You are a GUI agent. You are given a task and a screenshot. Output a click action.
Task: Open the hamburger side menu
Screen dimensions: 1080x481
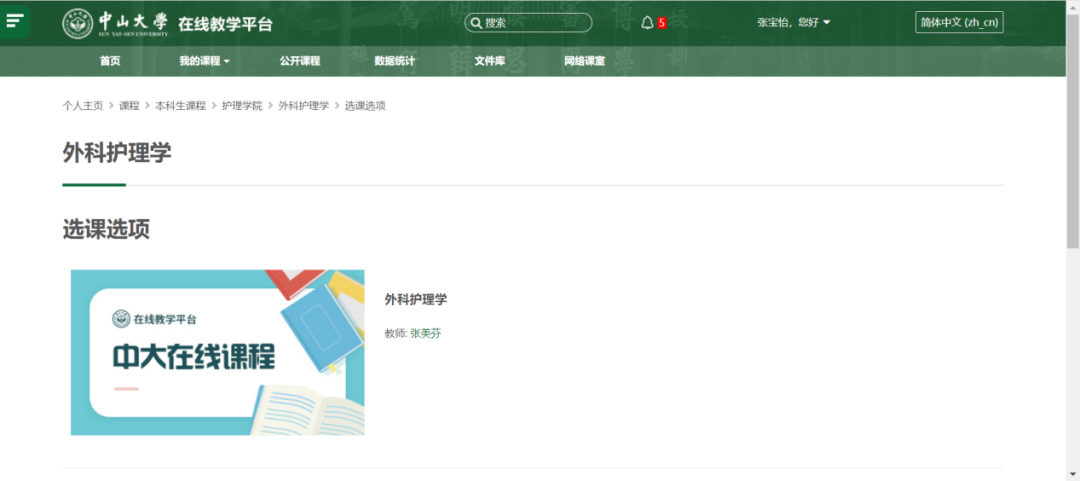[x=15, y=21]
